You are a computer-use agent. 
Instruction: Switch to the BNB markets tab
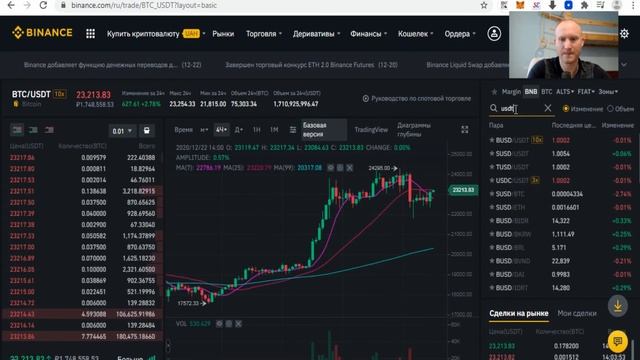pyautogui.click(x=531, y=92)
